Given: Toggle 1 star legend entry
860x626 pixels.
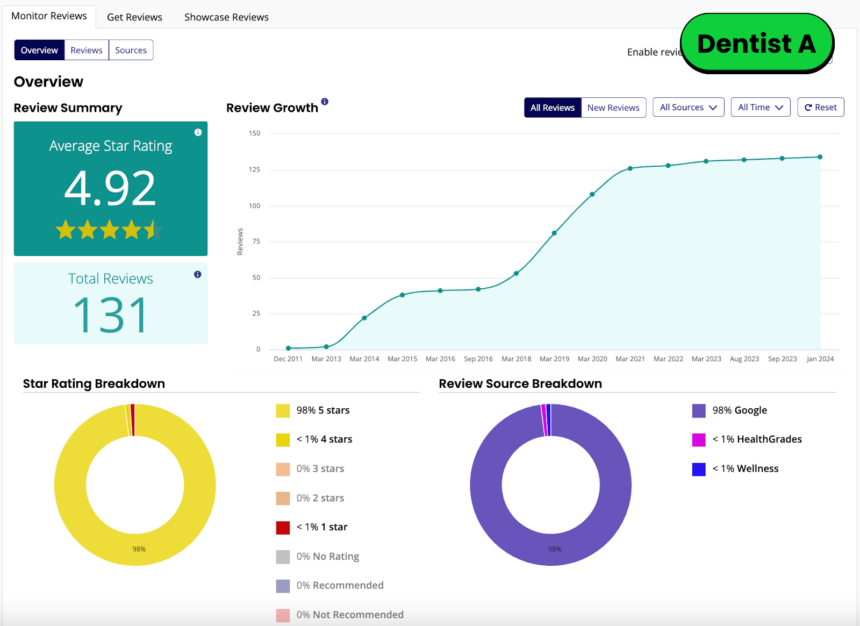Looking at the screenshot, I should coord(322,527).
